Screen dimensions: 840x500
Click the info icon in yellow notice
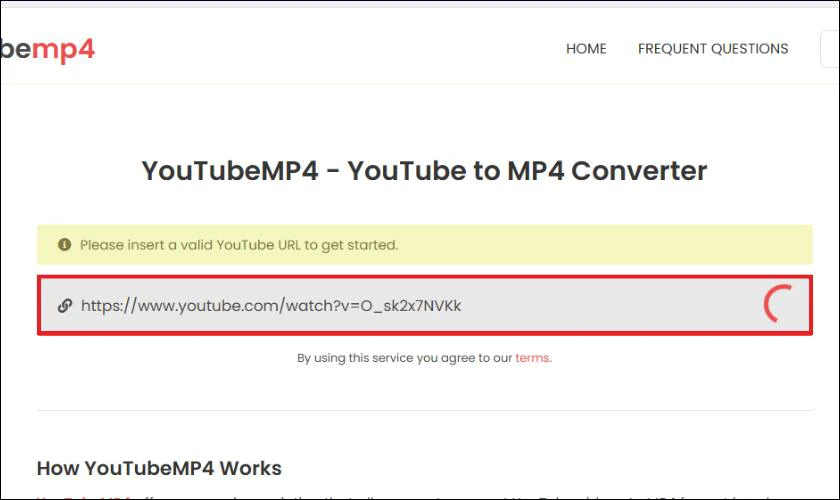pyautogui.click(x=64, y=244)
